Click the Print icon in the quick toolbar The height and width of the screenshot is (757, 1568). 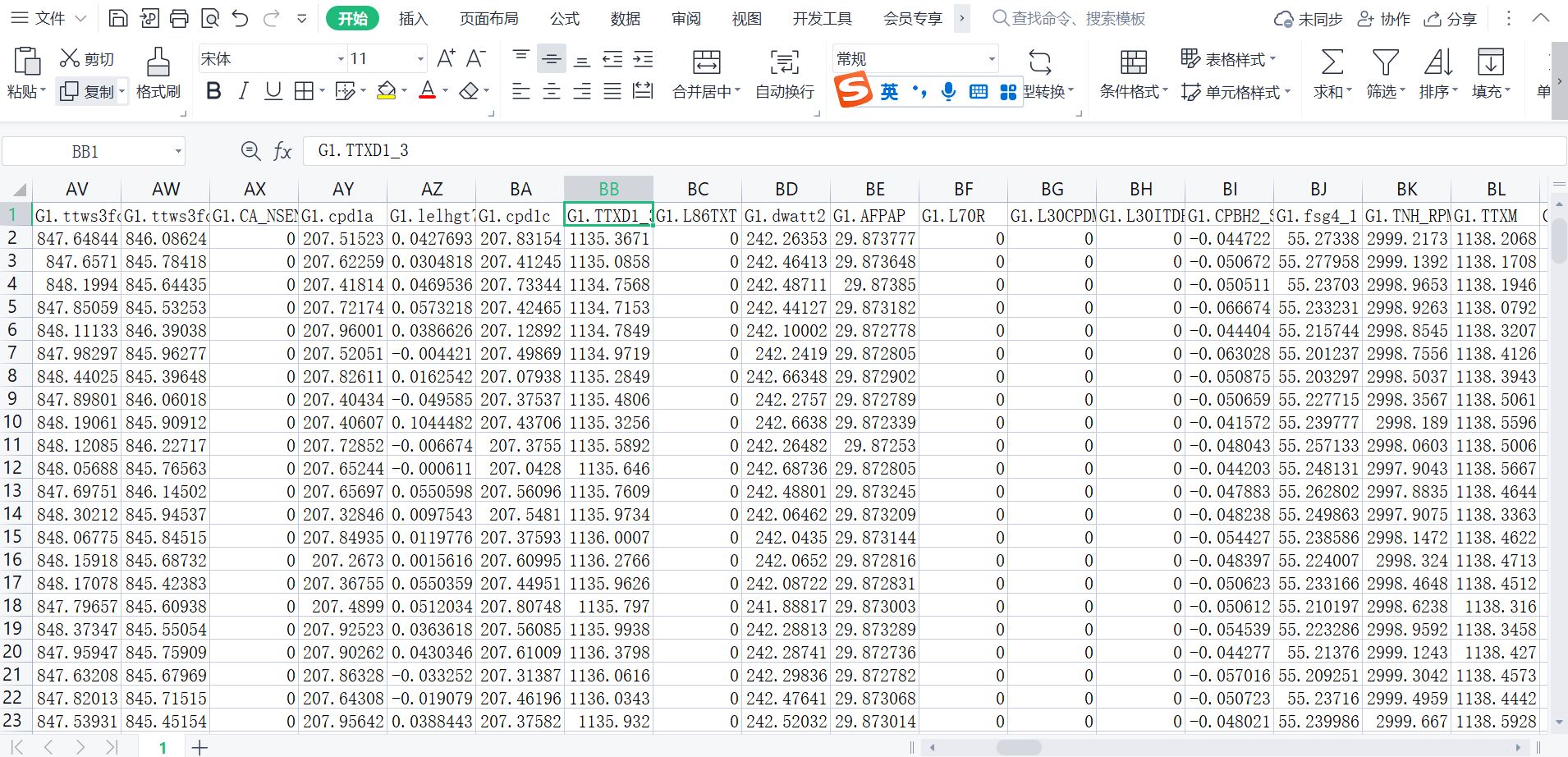[179, 18]
